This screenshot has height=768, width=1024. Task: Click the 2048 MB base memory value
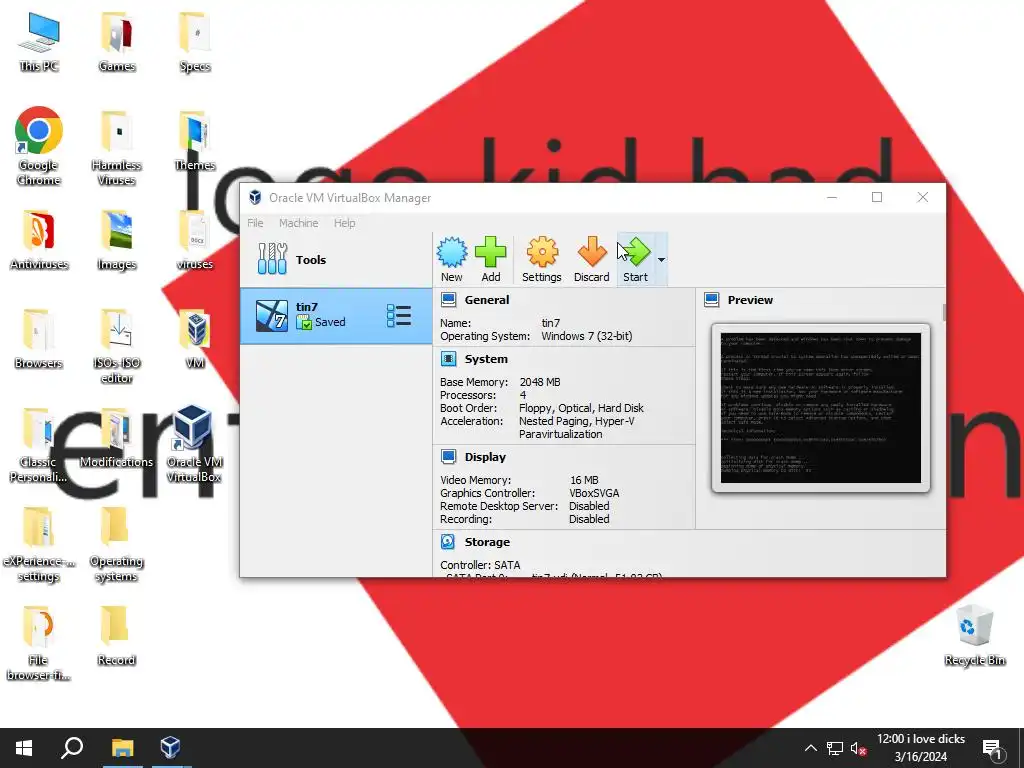point(539,381)
